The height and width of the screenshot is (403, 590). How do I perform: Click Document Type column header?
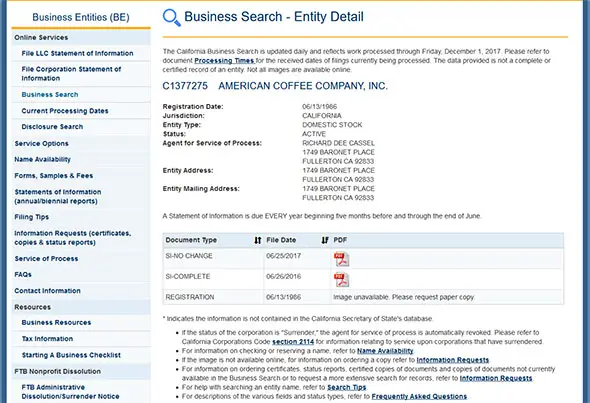click(191, 240)
